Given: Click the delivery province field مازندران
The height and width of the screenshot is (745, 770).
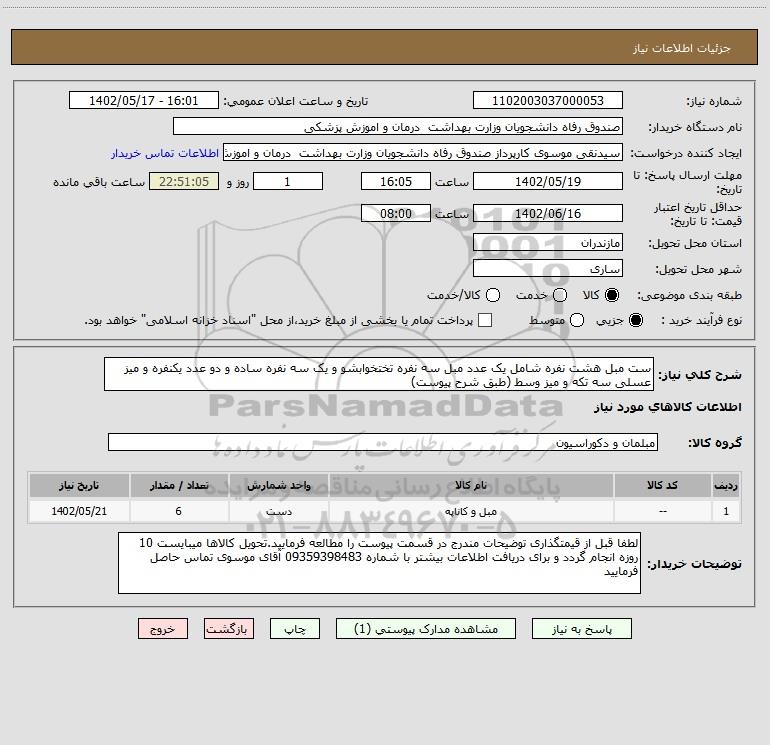Looking at the screenshot, I should pos(548,243).
